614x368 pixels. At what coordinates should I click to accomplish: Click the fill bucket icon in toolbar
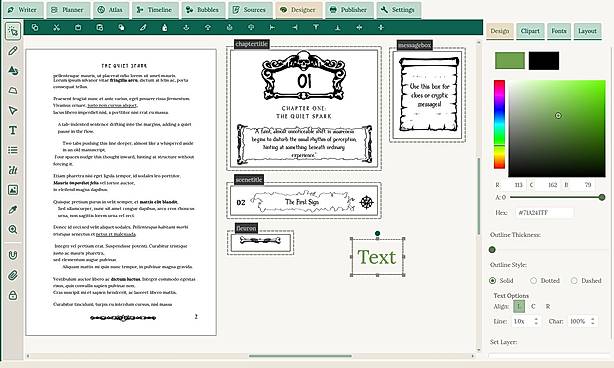click(164, 27)
